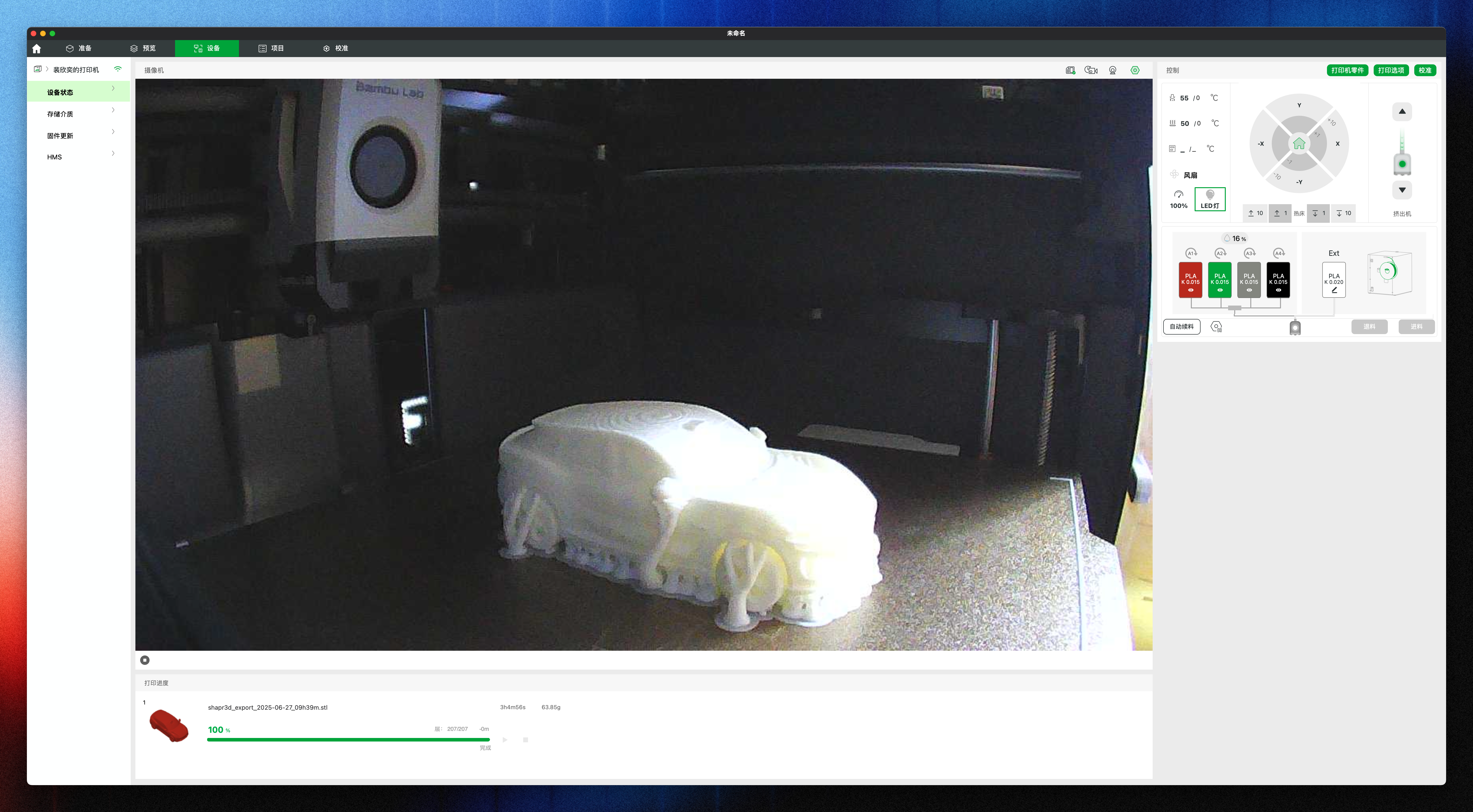Toggle the webcam view icon
Viewport: 1473px width, 812px height.
pos(1113,70)
